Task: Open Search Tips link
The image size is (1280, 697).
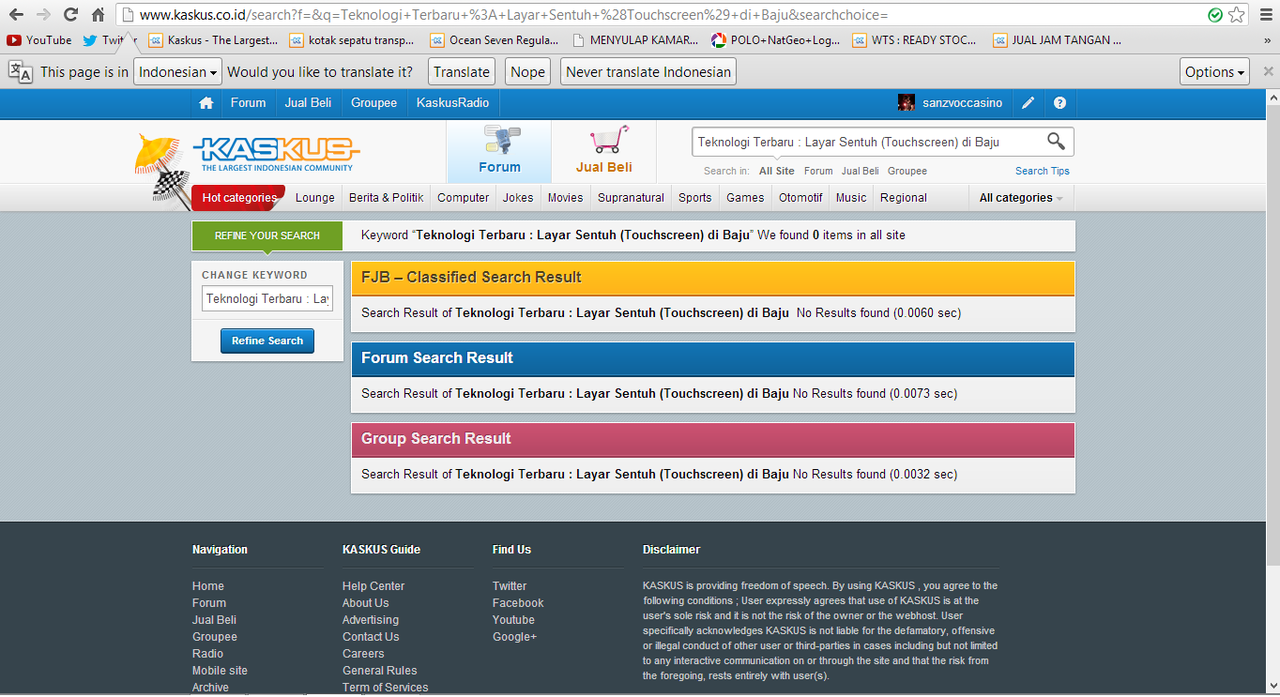Action: pyautogui.click(x=1042, y=171)
